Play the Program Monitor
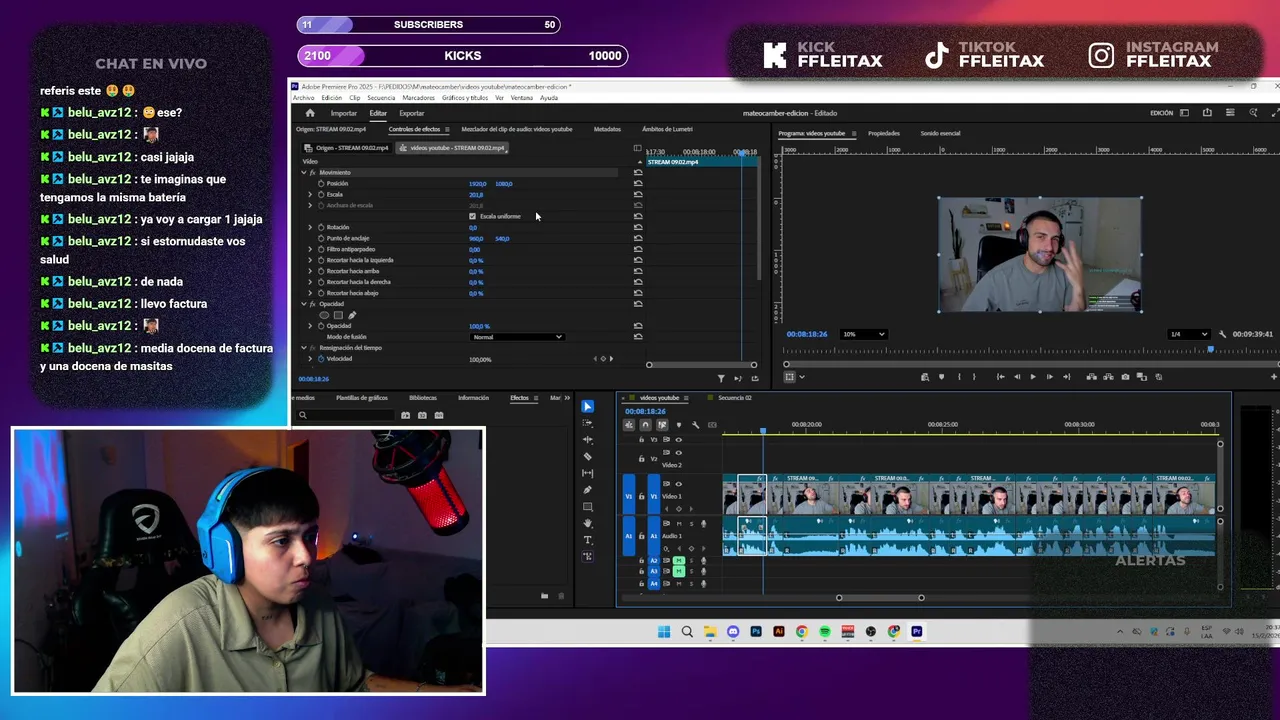Viewport: 1280px width, 720px height. click(x=1033, y=377)
